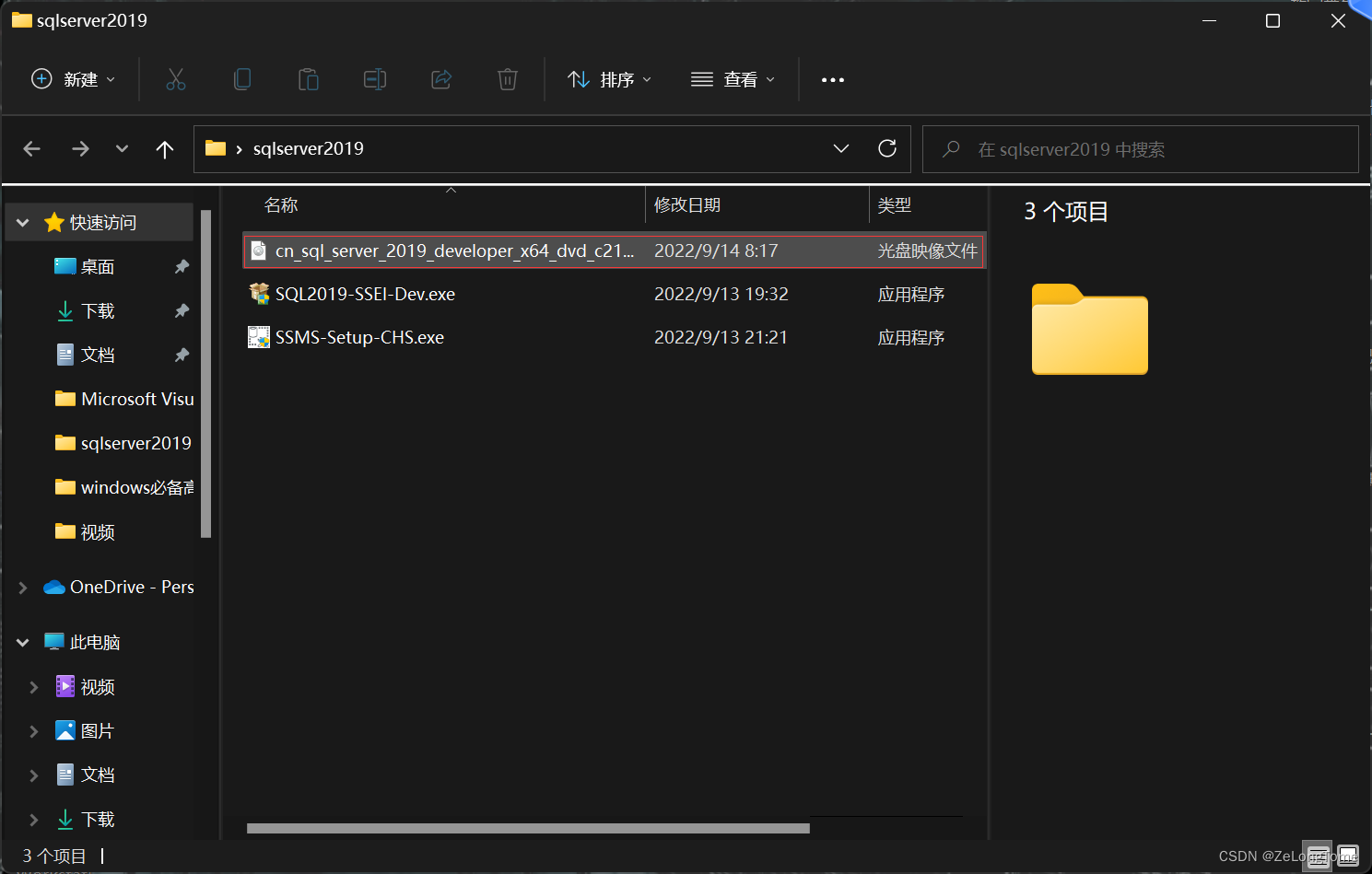Sort by the 修改日期 column header
The height and width of the screenshot is (874, 1372).
(x=687, y=205)
